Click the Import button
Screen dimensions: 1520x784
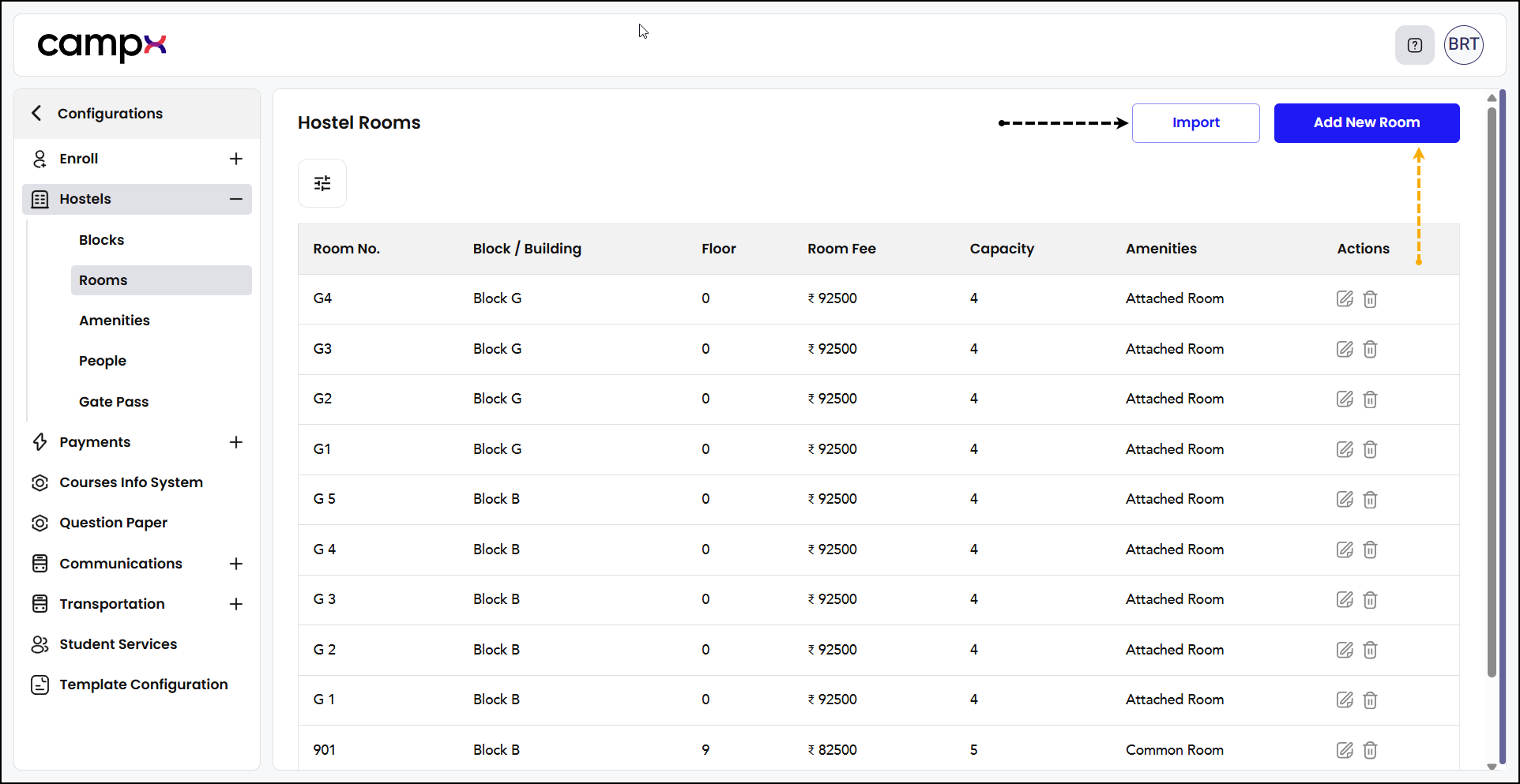[1196, 123]
